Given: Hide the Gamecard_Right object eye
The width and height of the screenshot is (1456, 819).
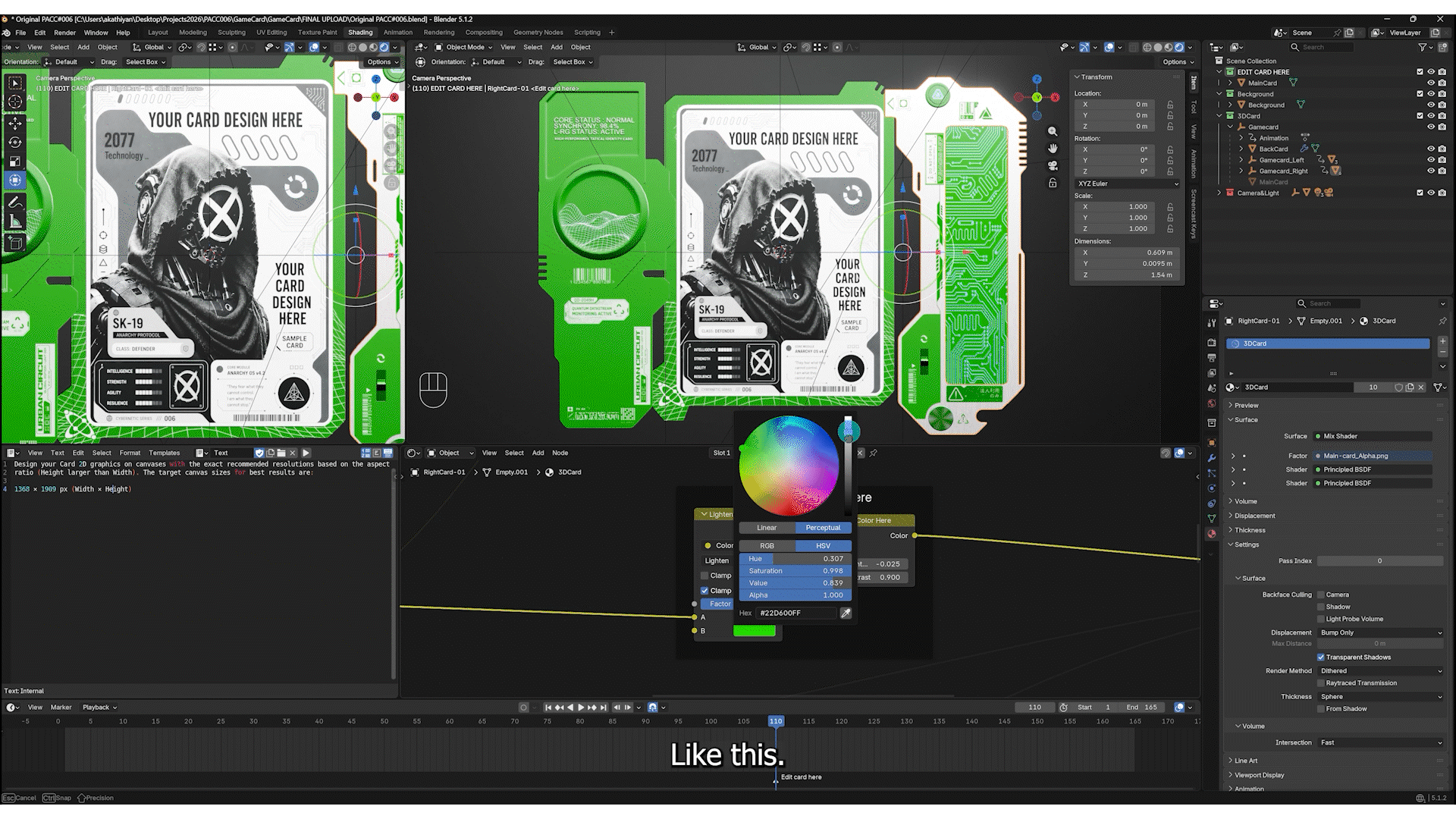Looking at the screenshot, I should pos(1431,171).
